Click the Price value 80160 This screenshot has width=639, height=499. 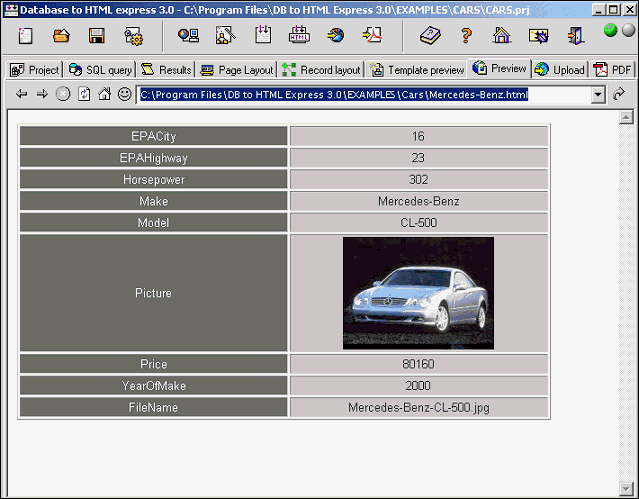tap(419, 364)
